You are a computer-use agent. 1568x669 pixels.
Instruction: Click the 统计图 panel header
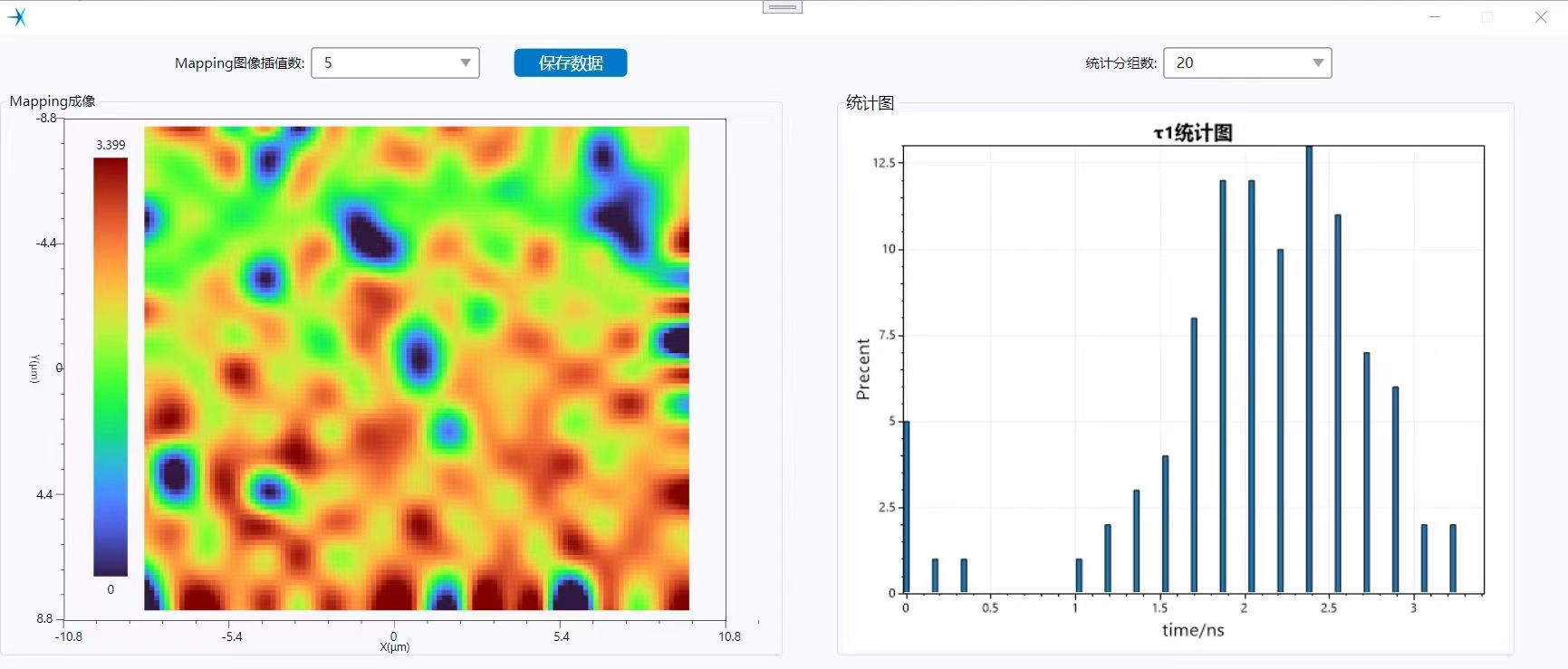click(870, 103)
